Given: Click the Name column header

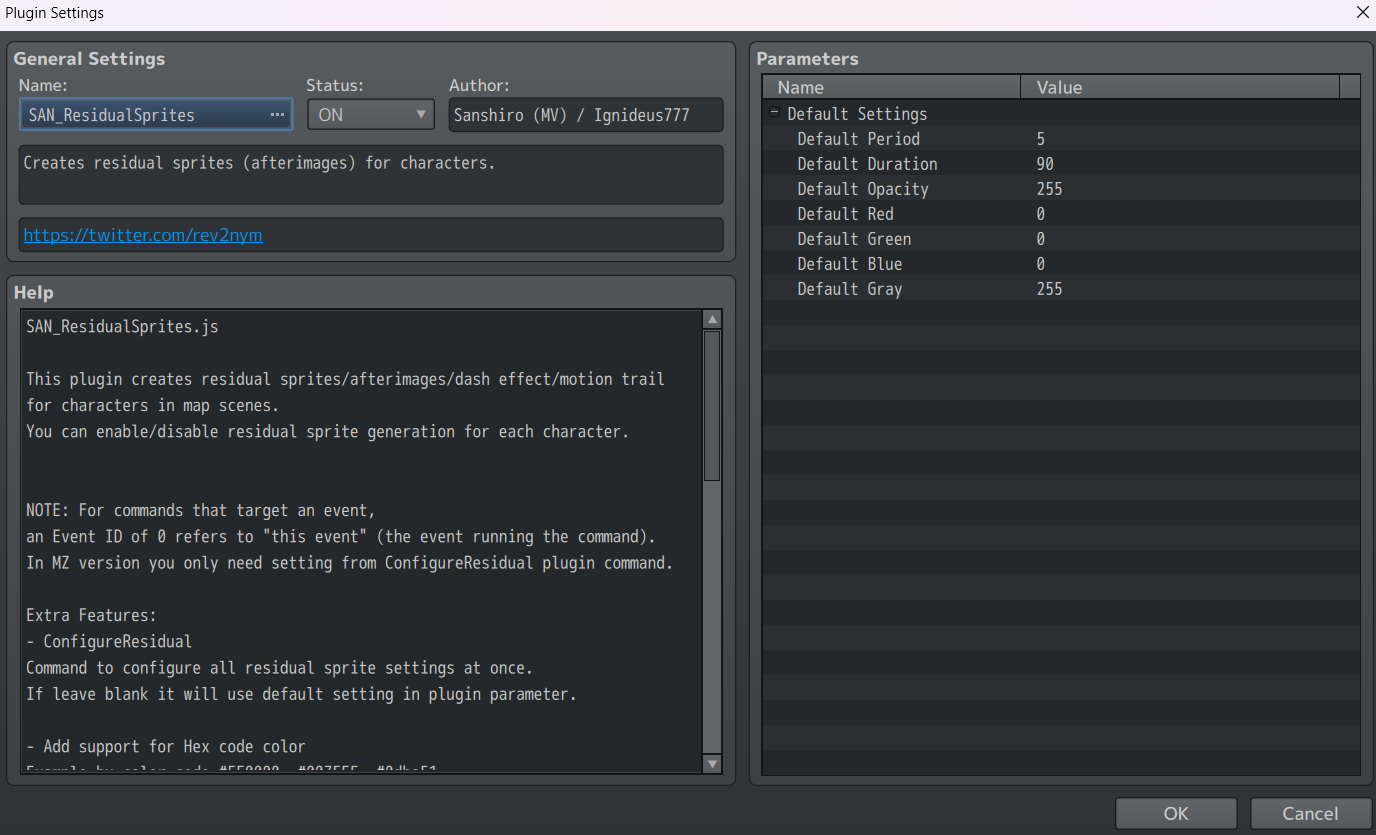Looking at the screenshot, I should pos(891,88).
